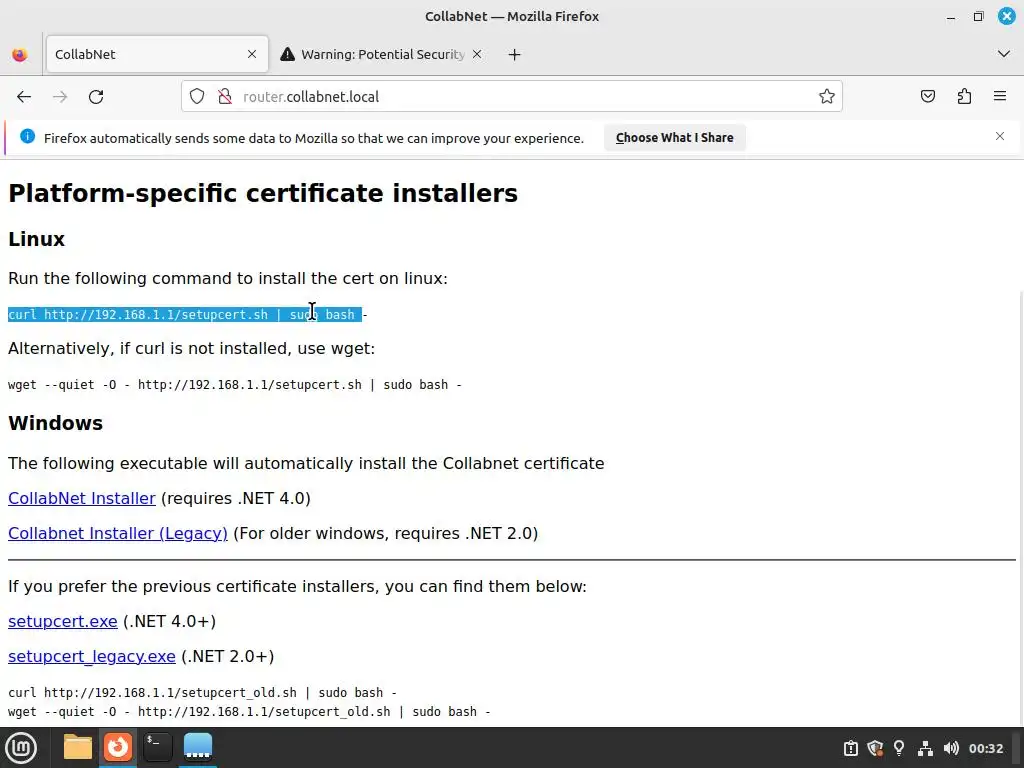Open a new tab with plus

click(515, 55)
